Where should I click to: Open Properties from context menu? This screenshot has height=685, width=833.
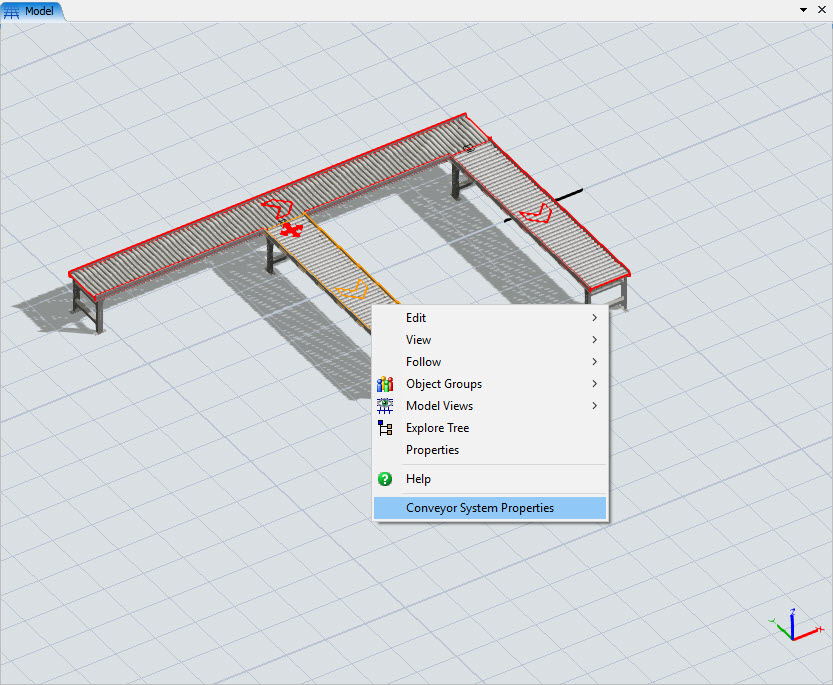(490, 450)
